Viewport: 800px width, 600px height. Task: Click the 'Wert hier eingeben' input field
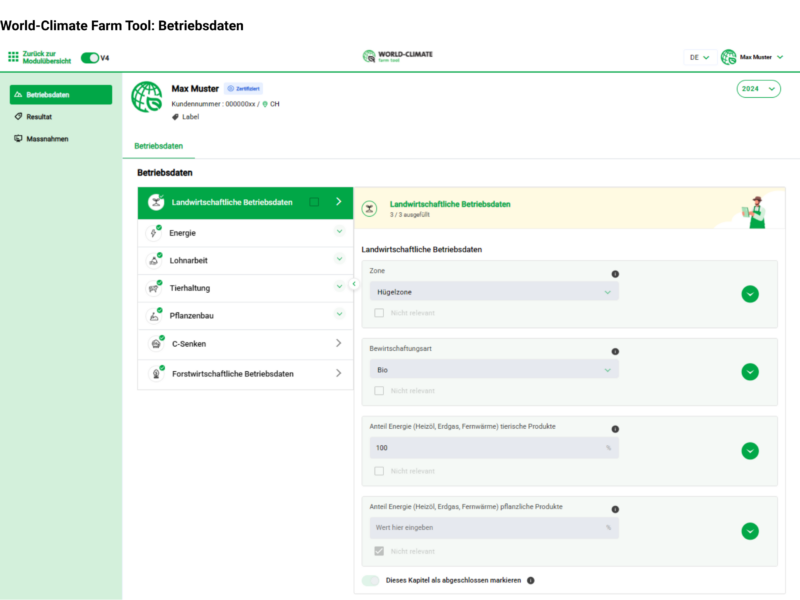tap(494, 528)
